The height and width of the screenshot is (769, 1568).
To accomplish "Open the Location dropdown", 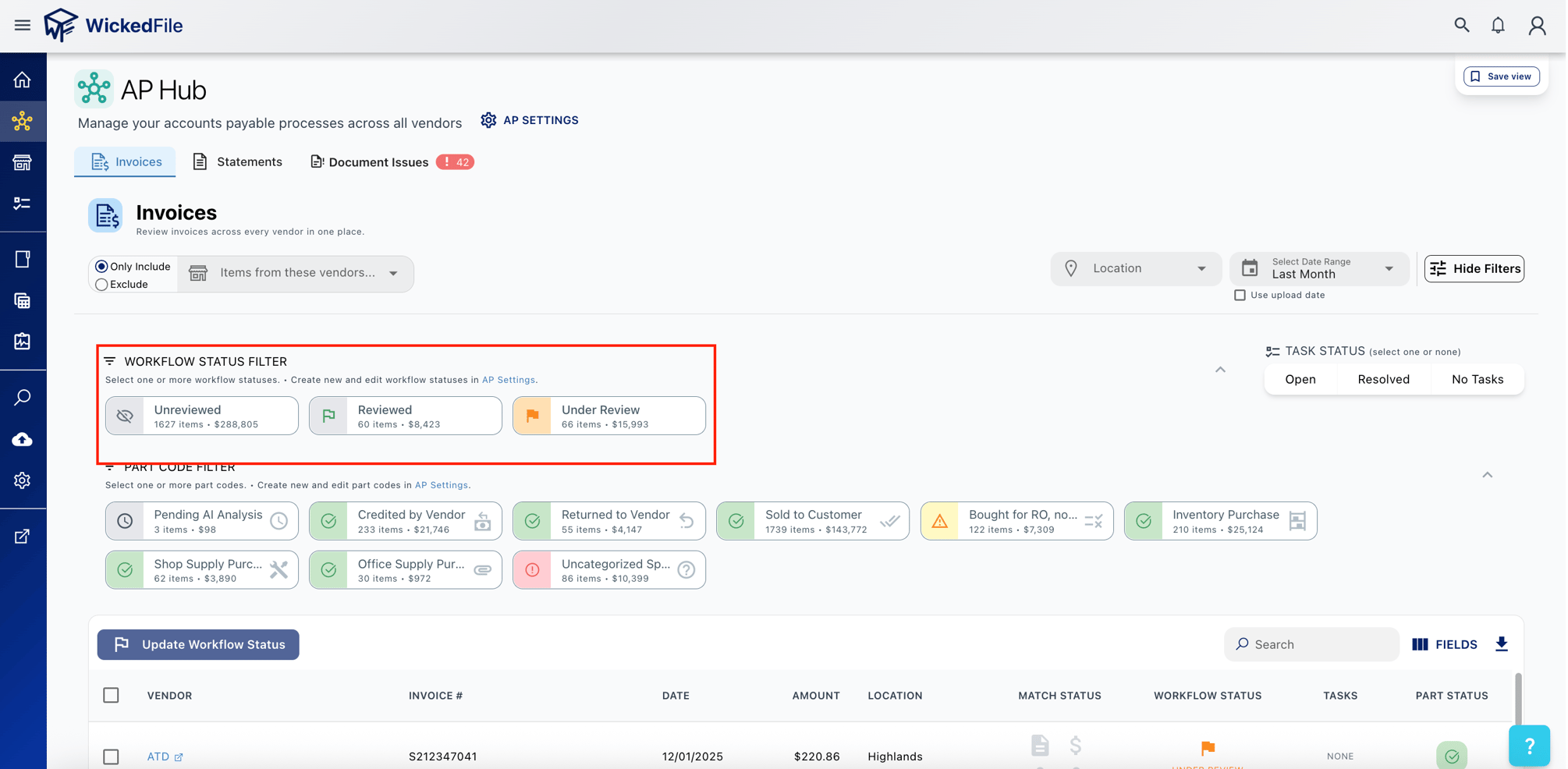I will click(x=1136, y=268).
